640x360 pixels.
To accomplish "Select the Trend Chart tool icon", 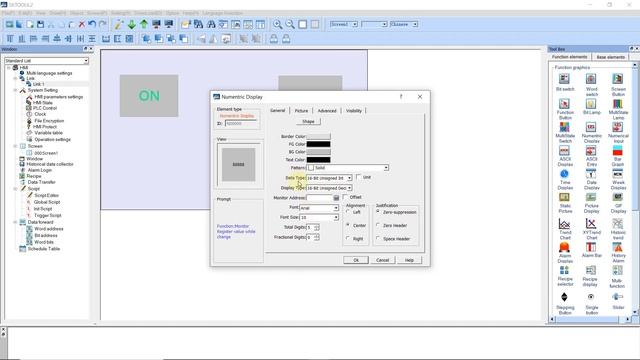I will [564, 224].
